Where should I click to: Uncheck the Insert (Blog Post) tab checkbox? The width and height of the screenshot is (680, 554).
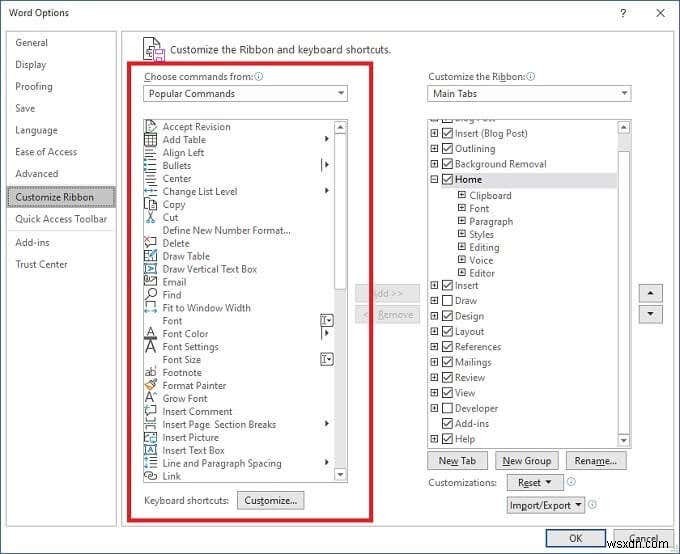click(x=448, y=133)
